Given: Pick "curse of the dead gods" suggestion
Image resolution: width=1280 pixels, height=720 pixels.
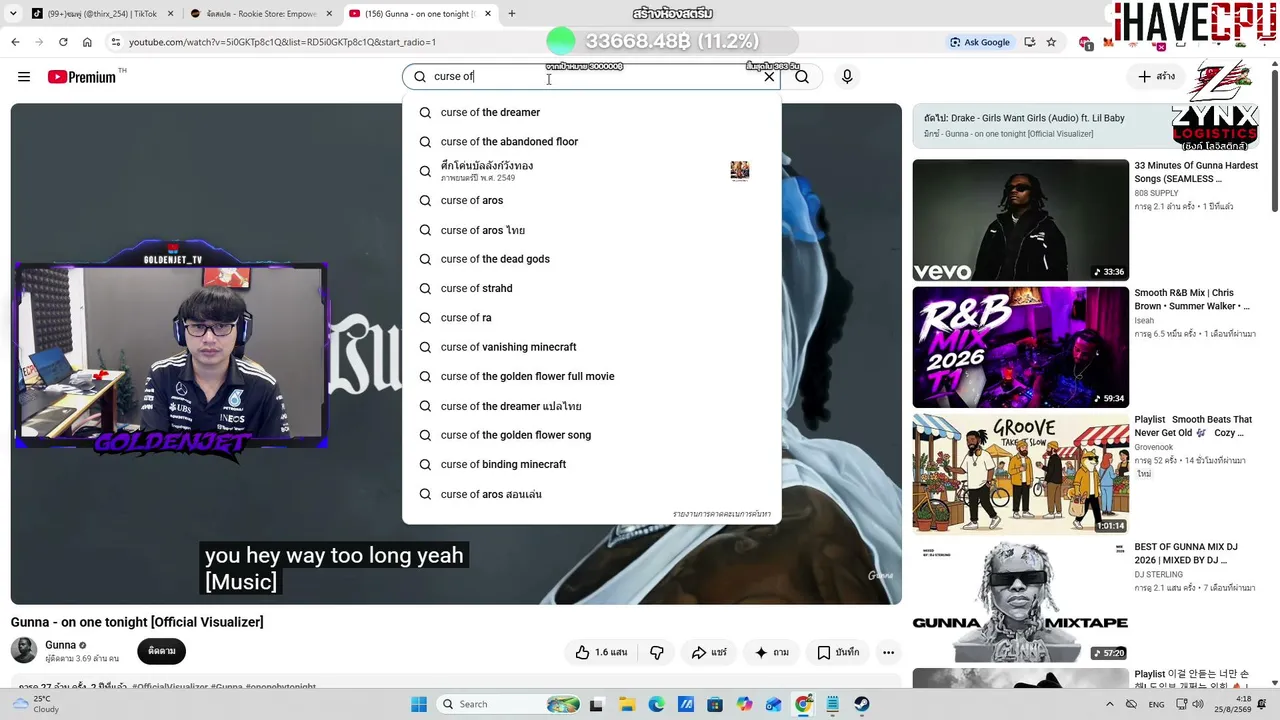Looking at the screenshot, I should pos(591,259).
